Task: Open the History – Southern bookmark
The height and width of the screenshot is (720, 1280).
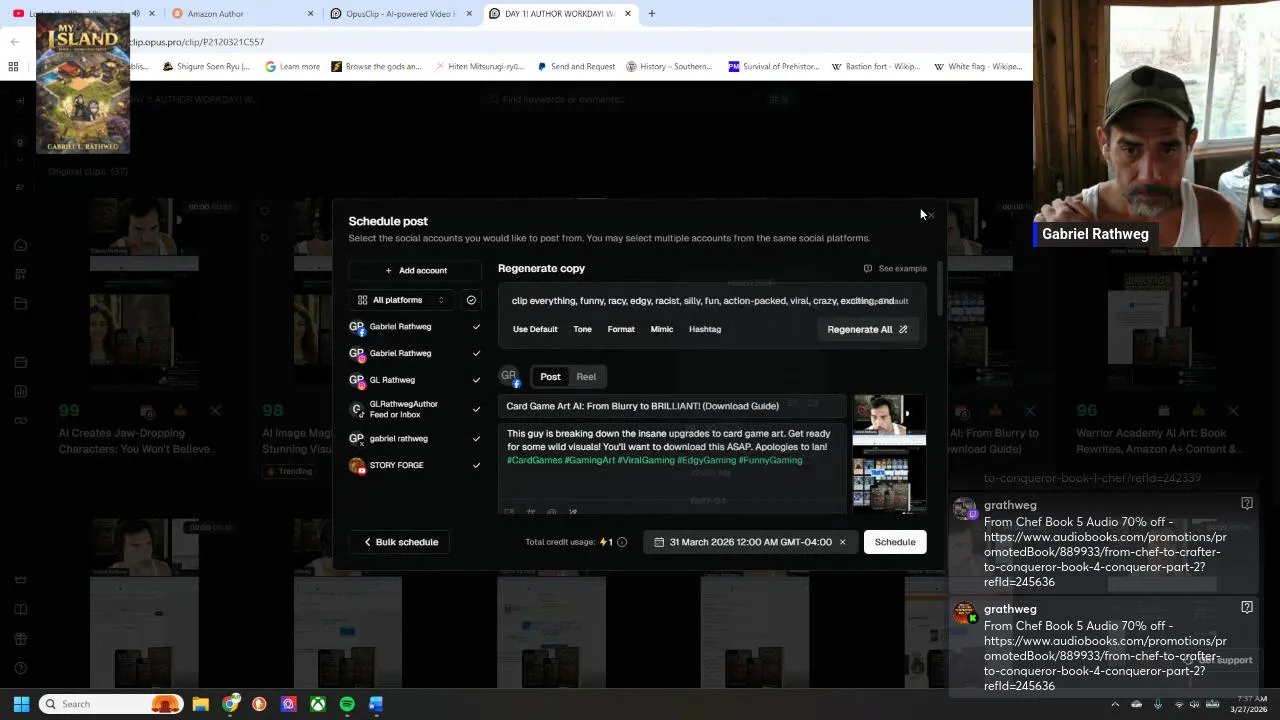Action: coord(668,66)
